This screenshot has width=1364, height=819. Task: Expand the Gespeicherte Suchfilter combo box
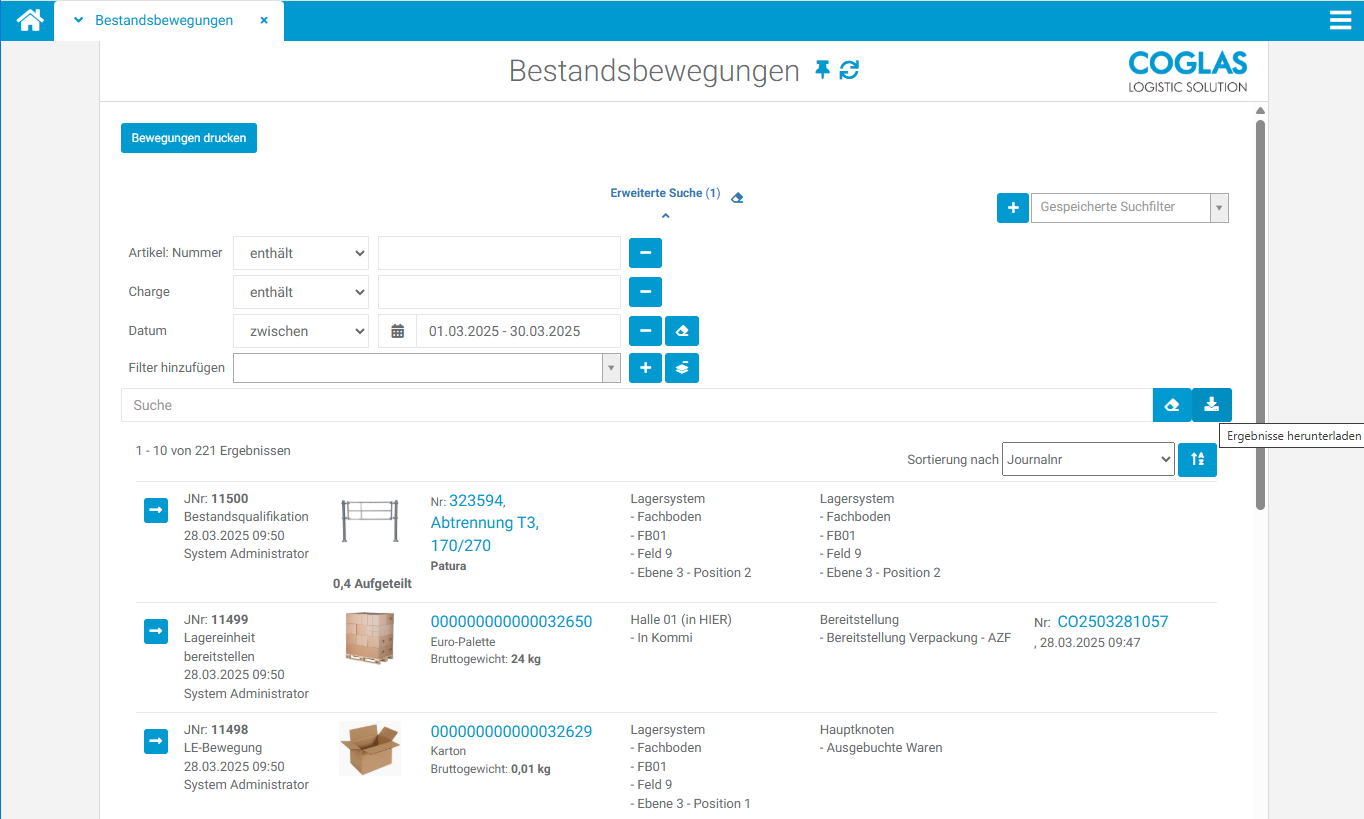pos(1218,207)
